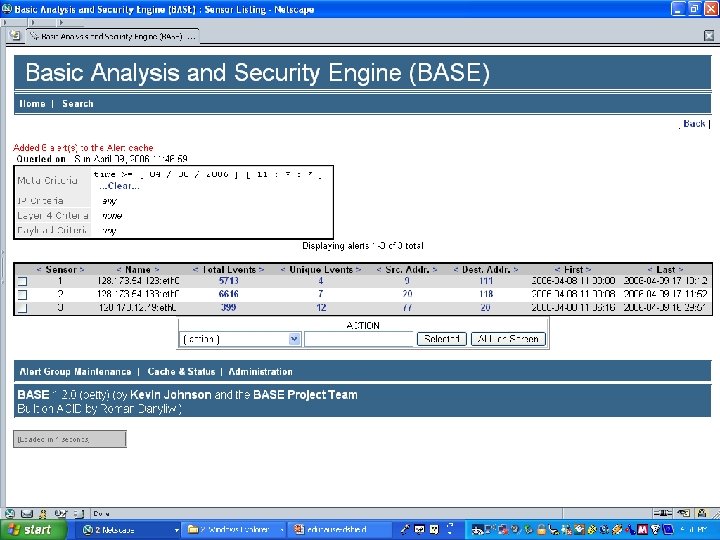Open total events 399 link

click(229, 307)
